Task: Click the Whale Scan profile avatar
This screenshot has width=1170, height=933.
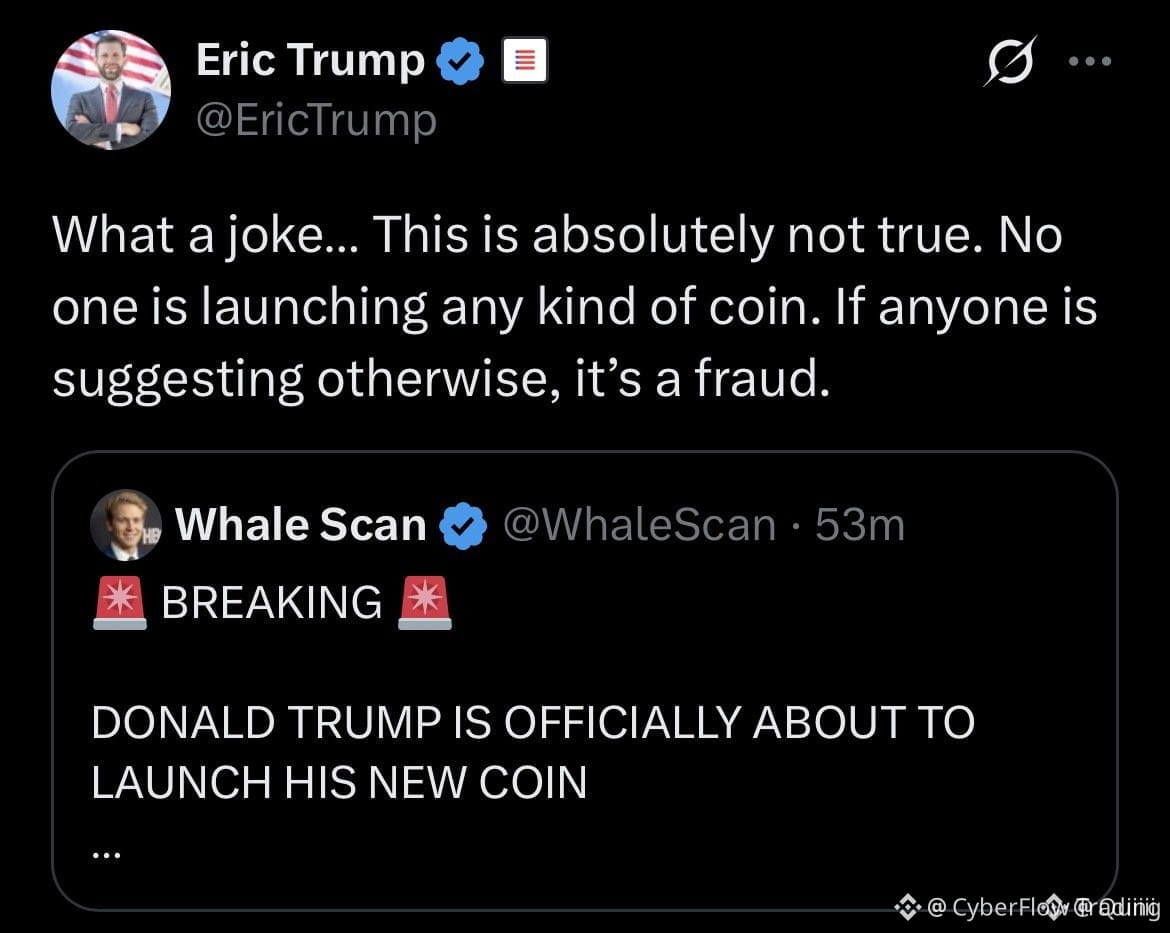Action: pos(126,525)
